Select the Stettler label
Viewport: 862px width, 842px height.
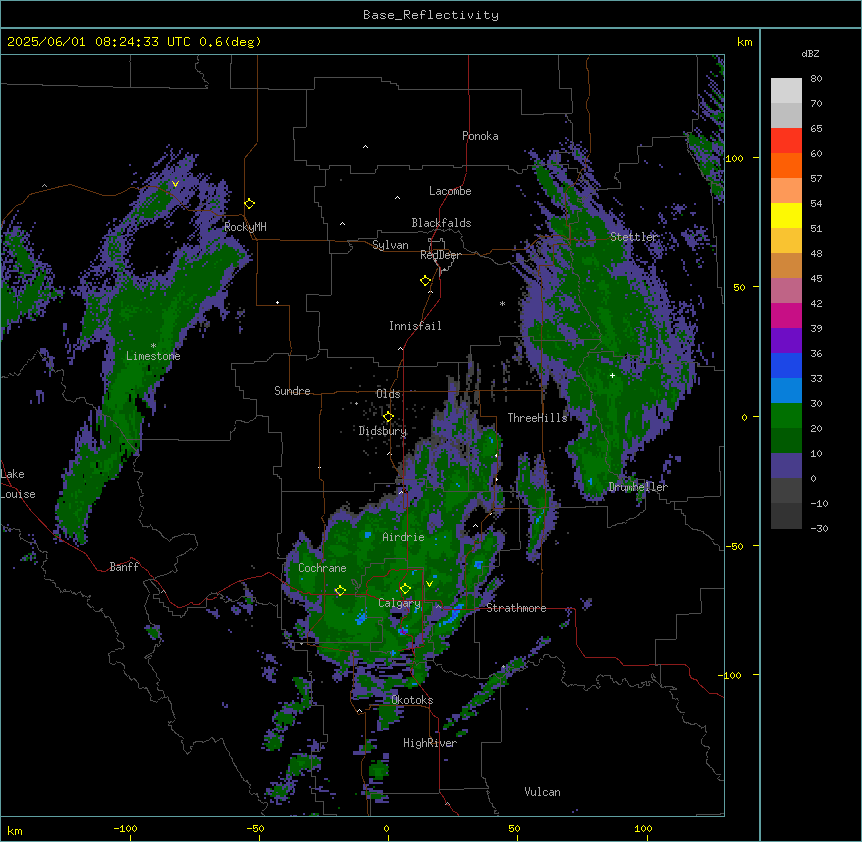[x=634, y=237]
